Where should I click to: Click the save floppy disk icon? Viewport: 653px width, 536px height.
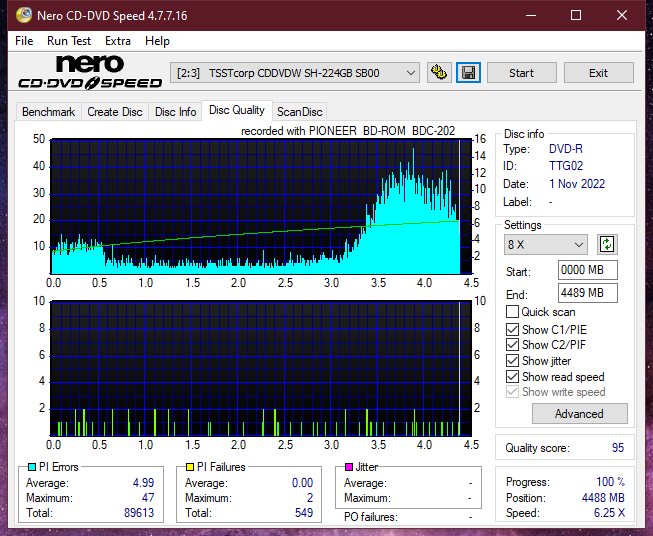tap(469, 73)
